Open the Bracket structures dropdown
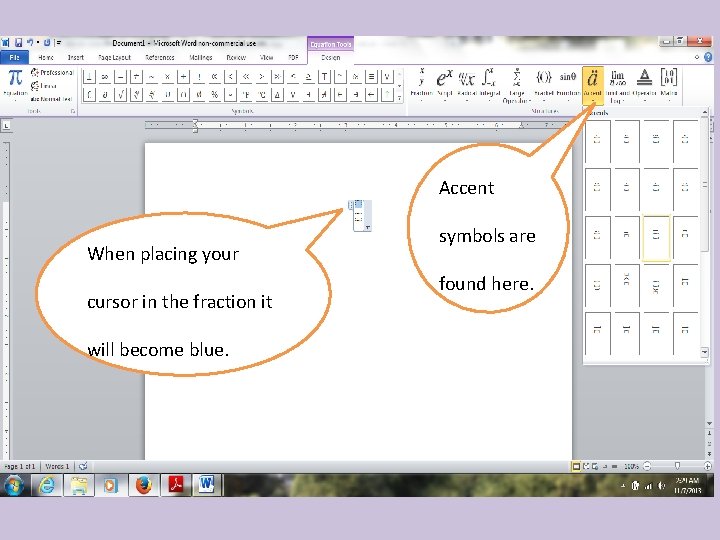 [544, 84]
